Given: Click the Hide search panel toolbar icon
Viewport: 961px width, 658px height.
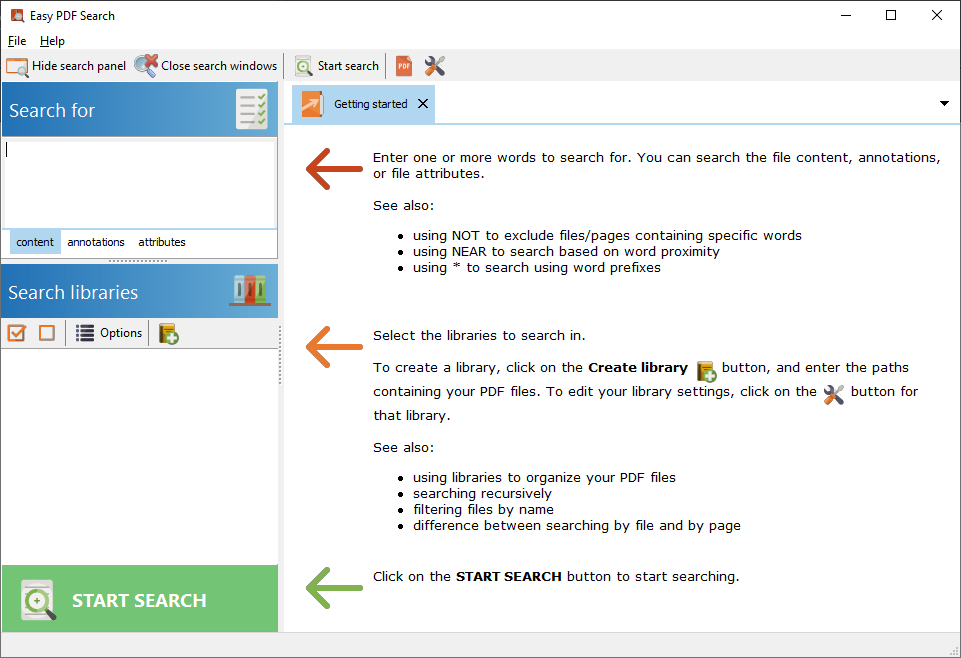Looking at the screenshot, I should (17, 66).
